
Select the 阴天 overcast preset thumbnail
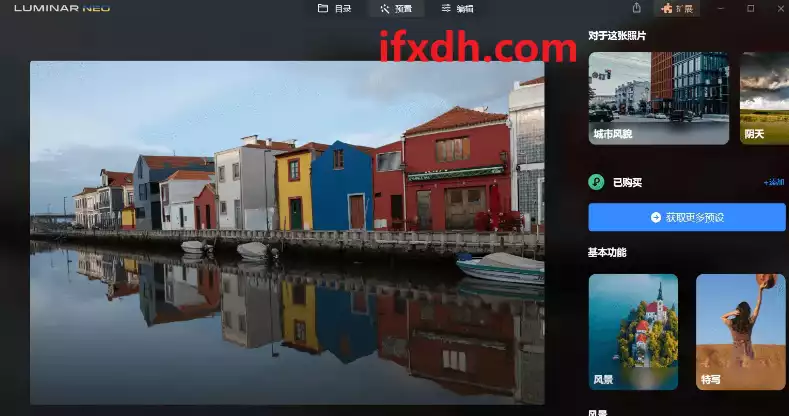764,98
